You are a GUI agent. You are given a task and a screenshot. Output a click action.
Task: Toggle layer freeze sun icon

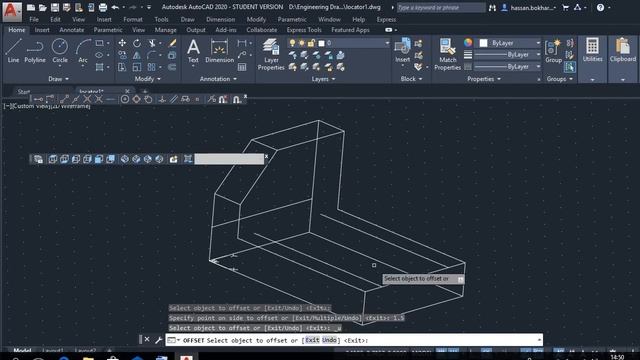[302, 43]
